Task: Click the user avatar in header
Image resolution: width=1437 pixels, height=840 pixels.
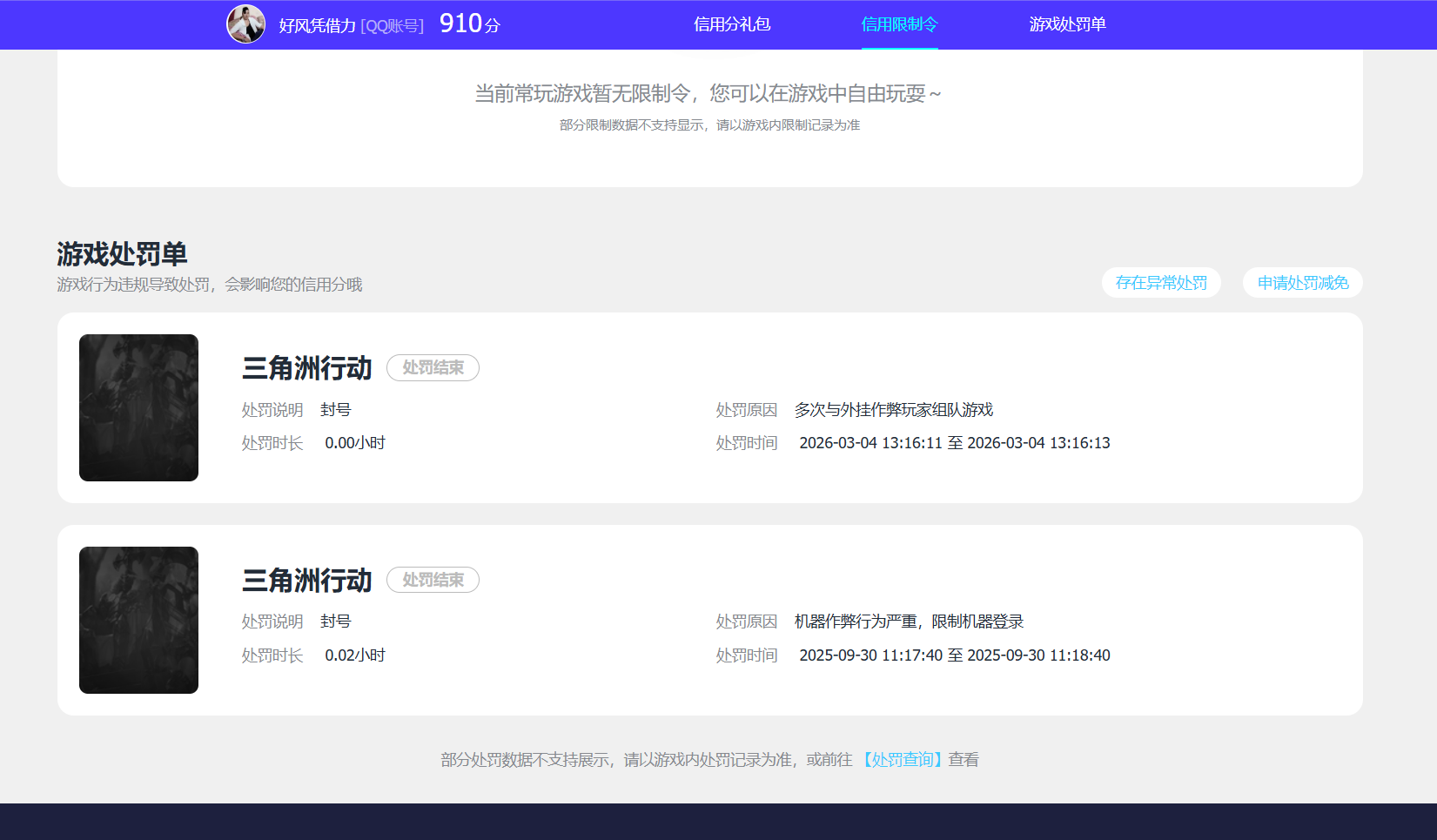Action: pos(246,24)
